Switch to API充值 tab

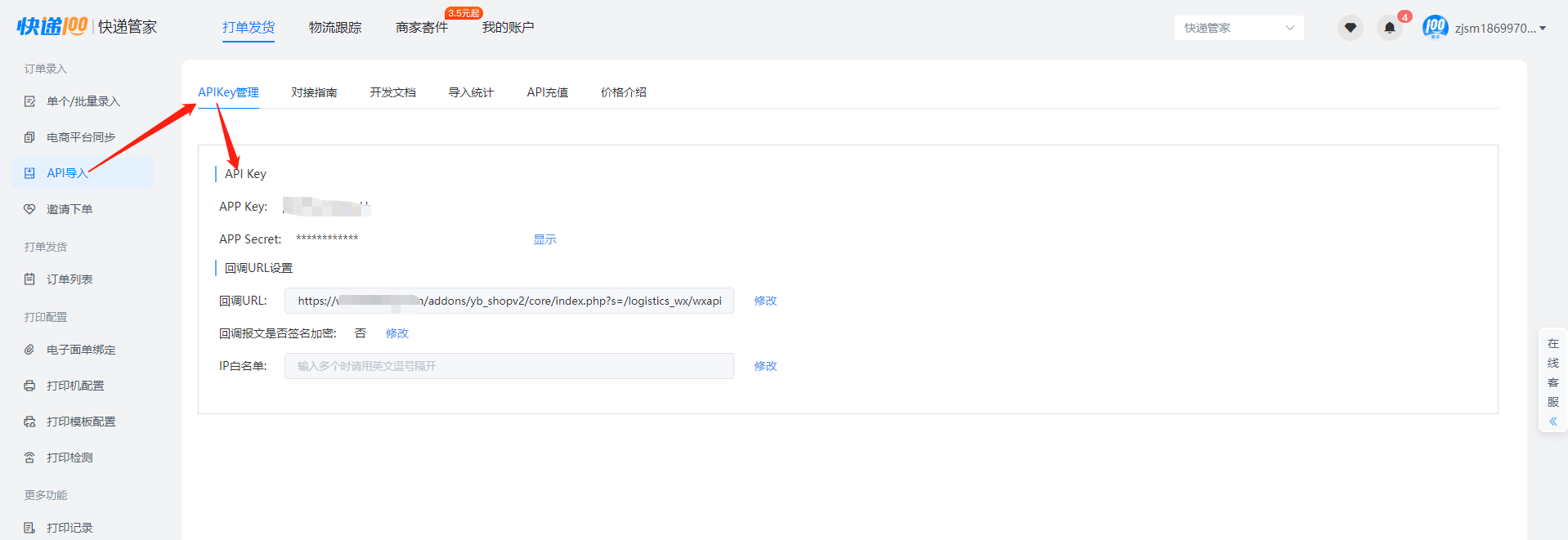pyautogui.click(x=547, y=92)
